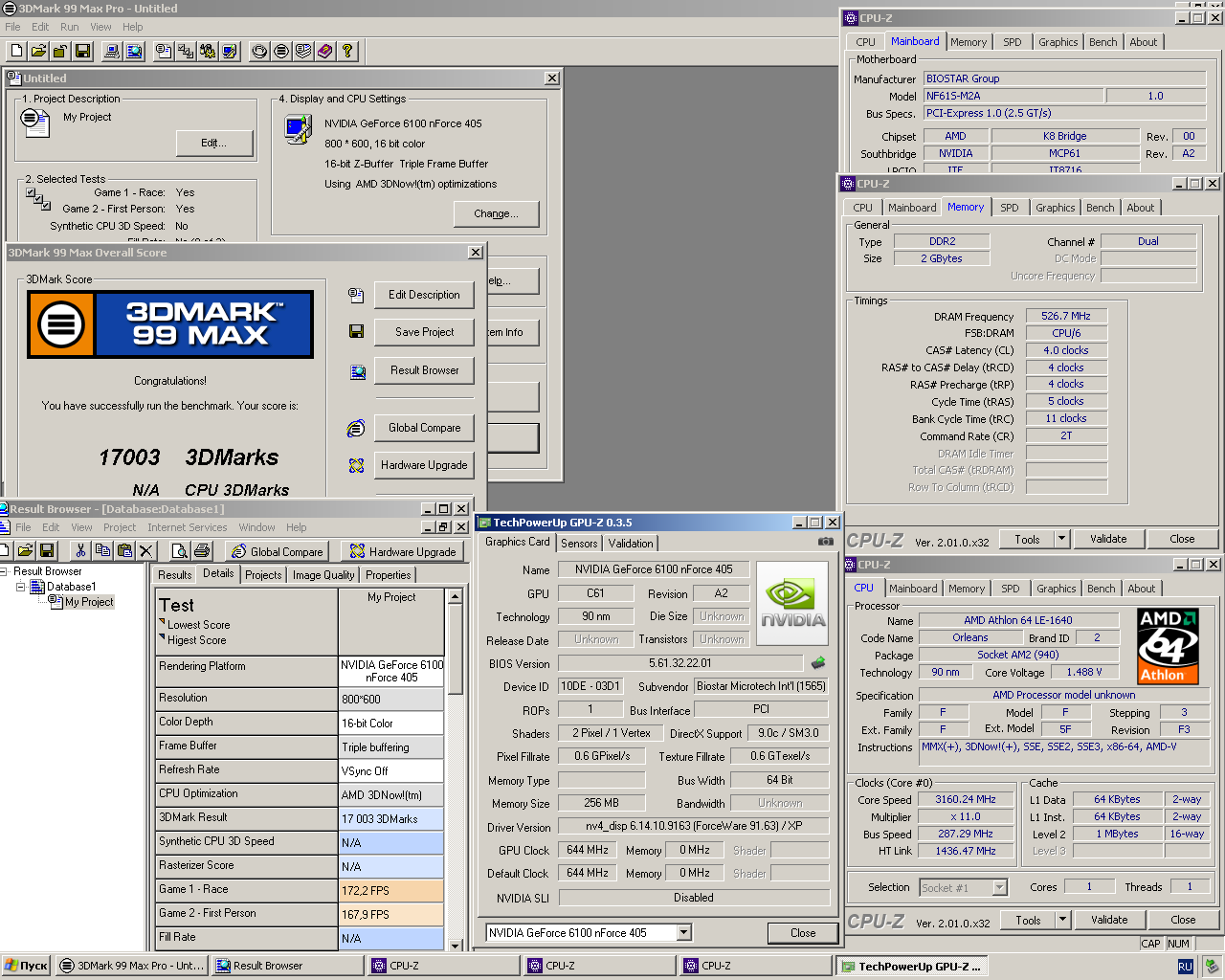Image resolution: width=1225 pixels, height=980 pixels.
Task: Click the 172,2 FPS Game 1 Race value
Action: 391,891
